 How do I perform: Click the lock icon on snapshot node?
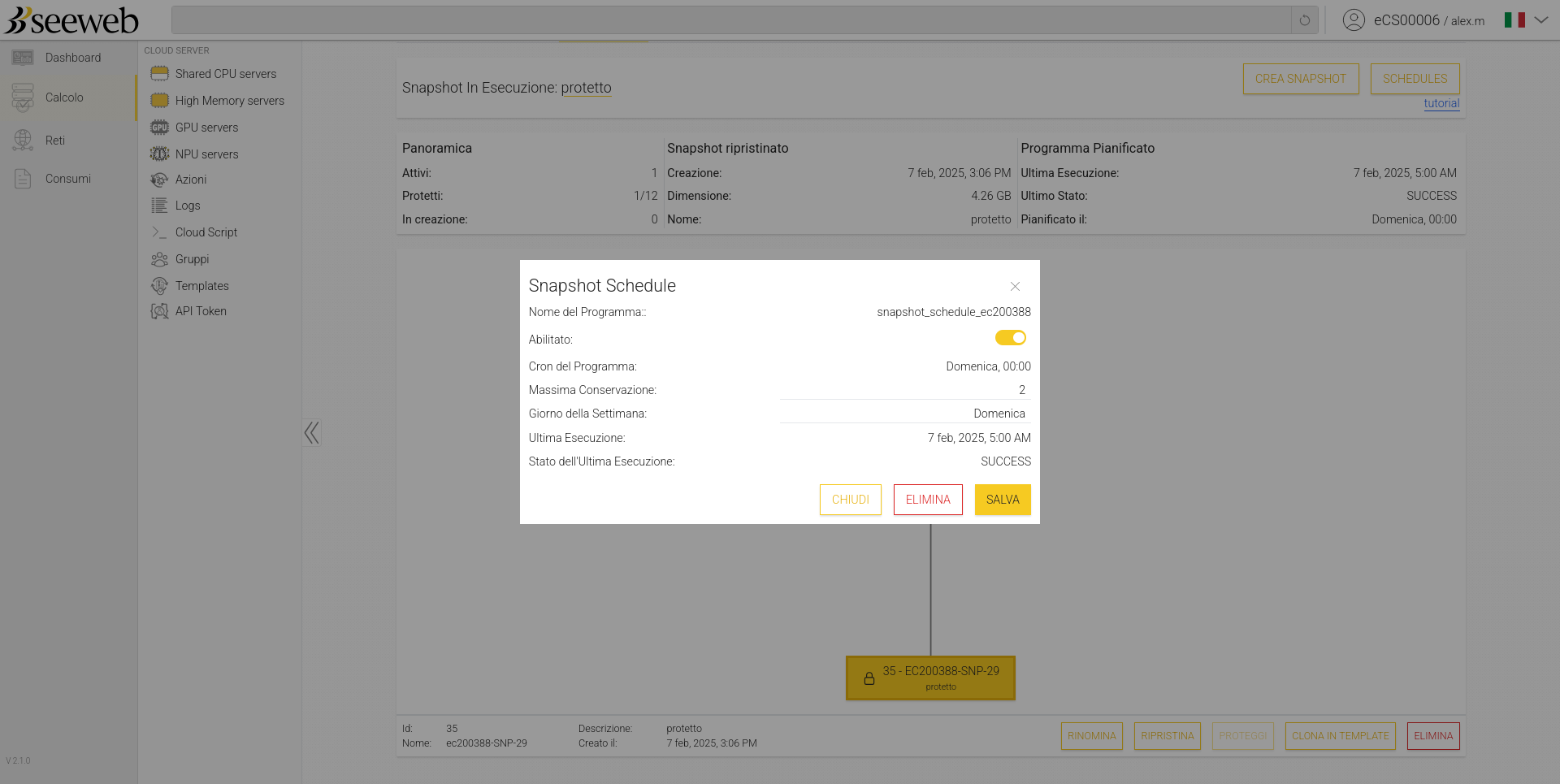[869, 678]
